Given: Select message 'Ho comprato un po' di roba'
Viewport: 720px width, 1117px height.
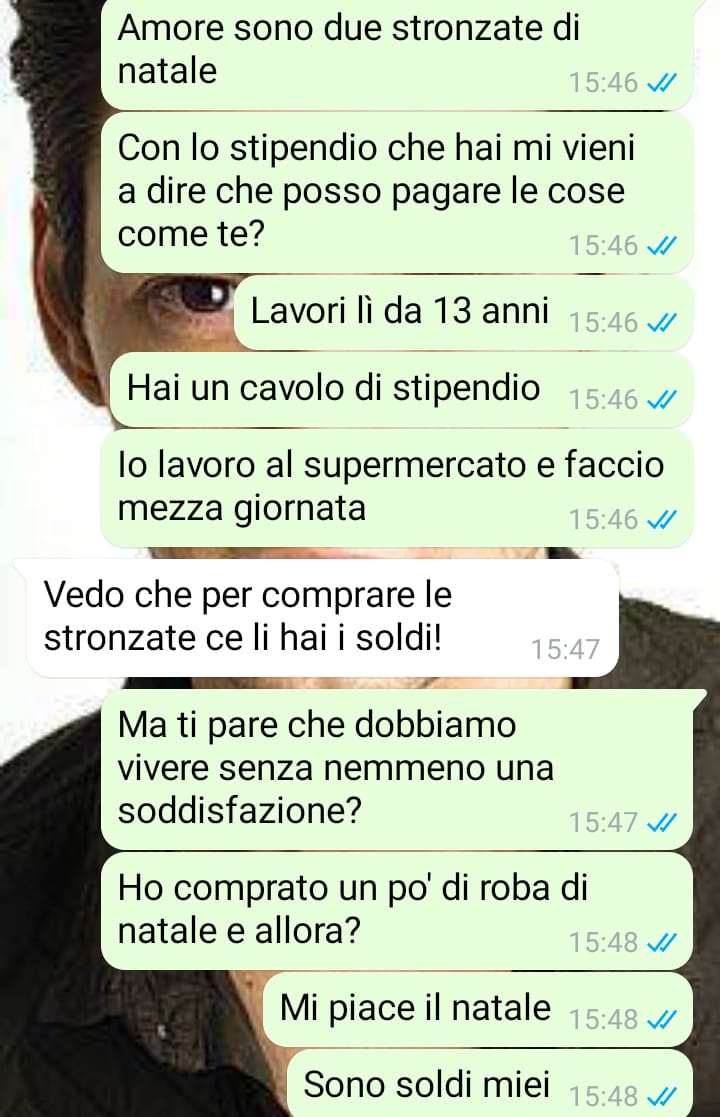Looking at the screenshot, I should click(397, 910).
